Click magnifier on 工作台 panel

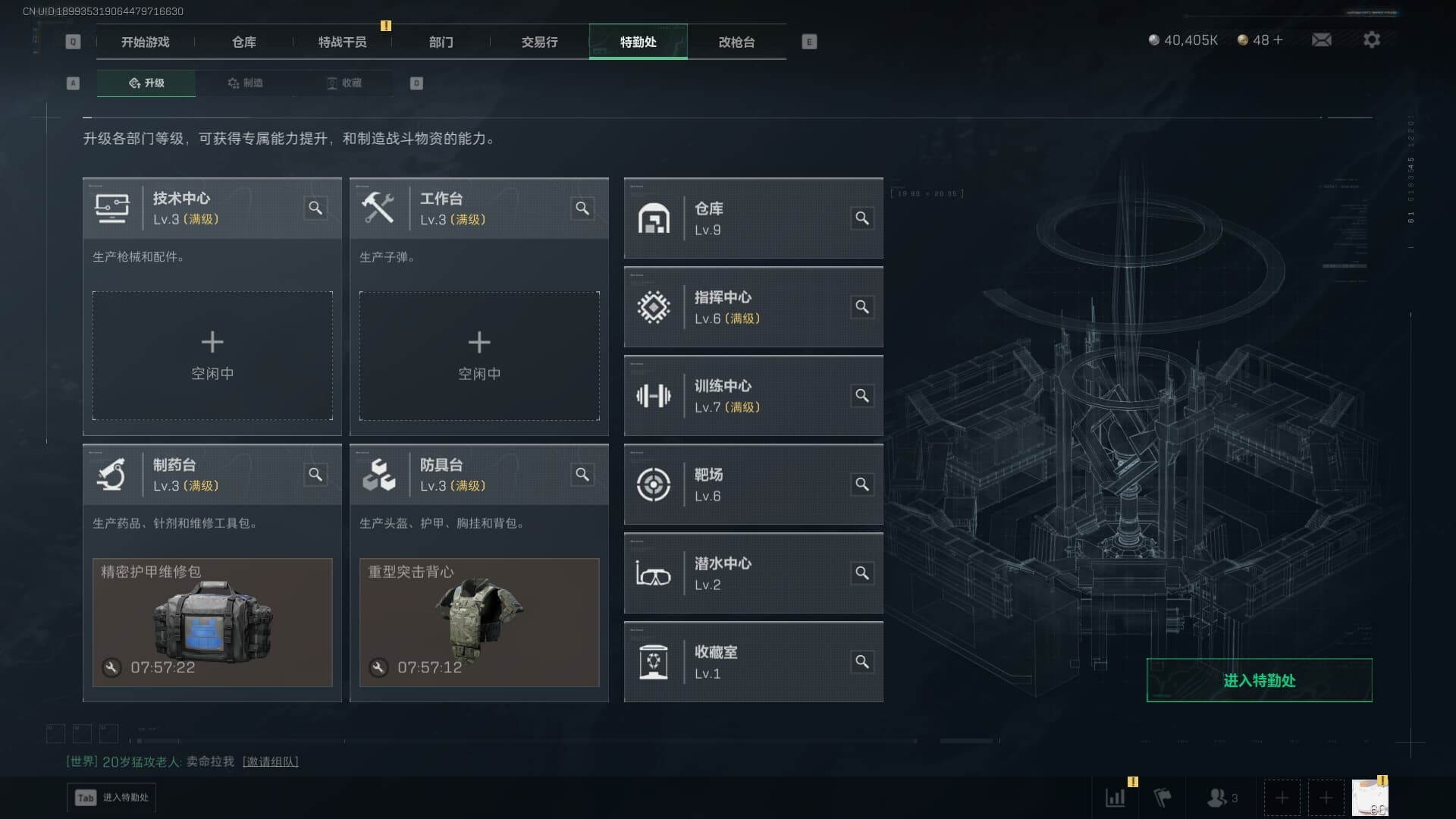point(582,208)
